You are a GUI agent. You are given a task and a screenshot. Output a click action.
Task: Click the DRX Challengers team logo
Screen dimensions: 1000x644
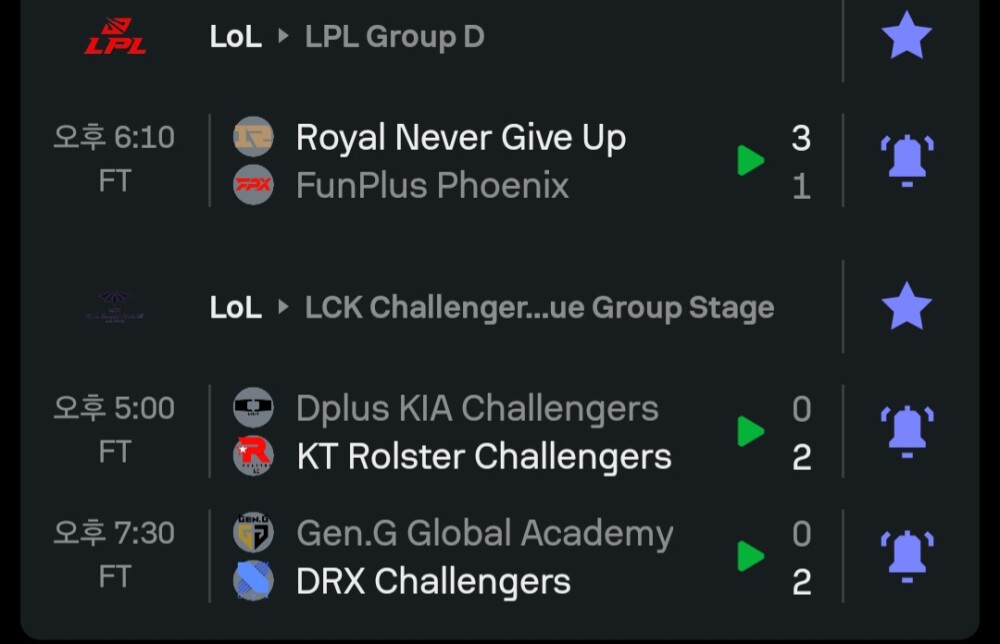pyautogui.click(x=253, y=581)
